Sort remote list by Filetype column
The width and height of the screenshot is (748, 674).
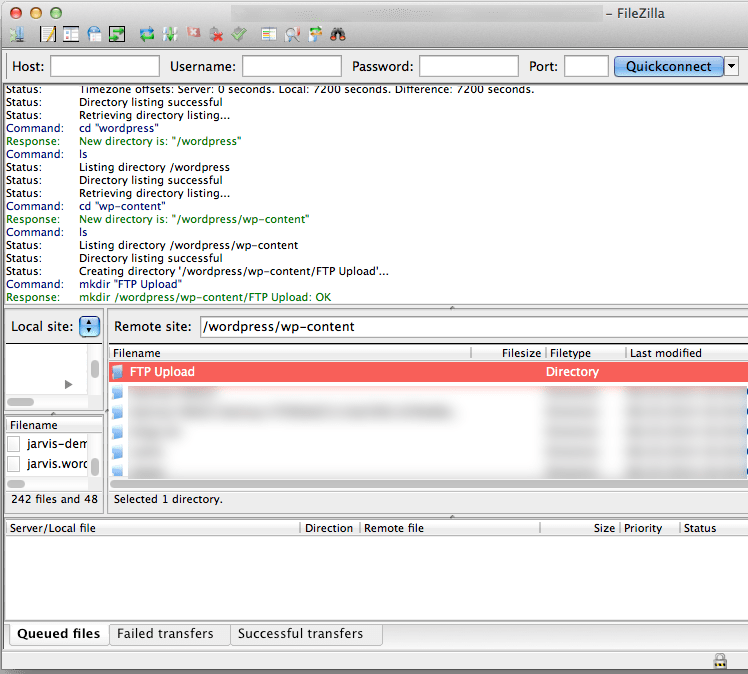586,353
